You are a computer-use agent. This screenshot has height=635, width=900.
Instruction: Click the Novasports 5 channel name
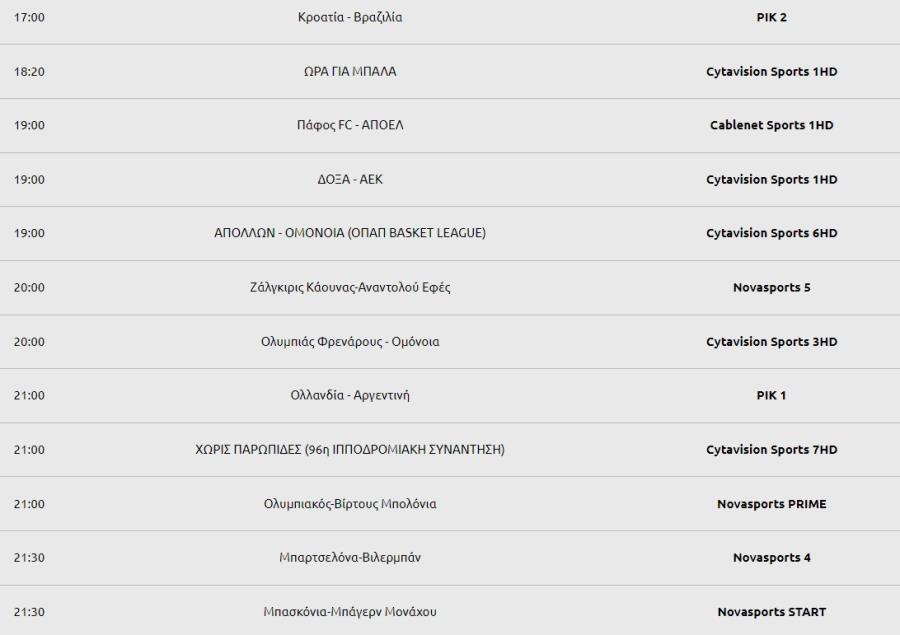[x=771, y=287]
